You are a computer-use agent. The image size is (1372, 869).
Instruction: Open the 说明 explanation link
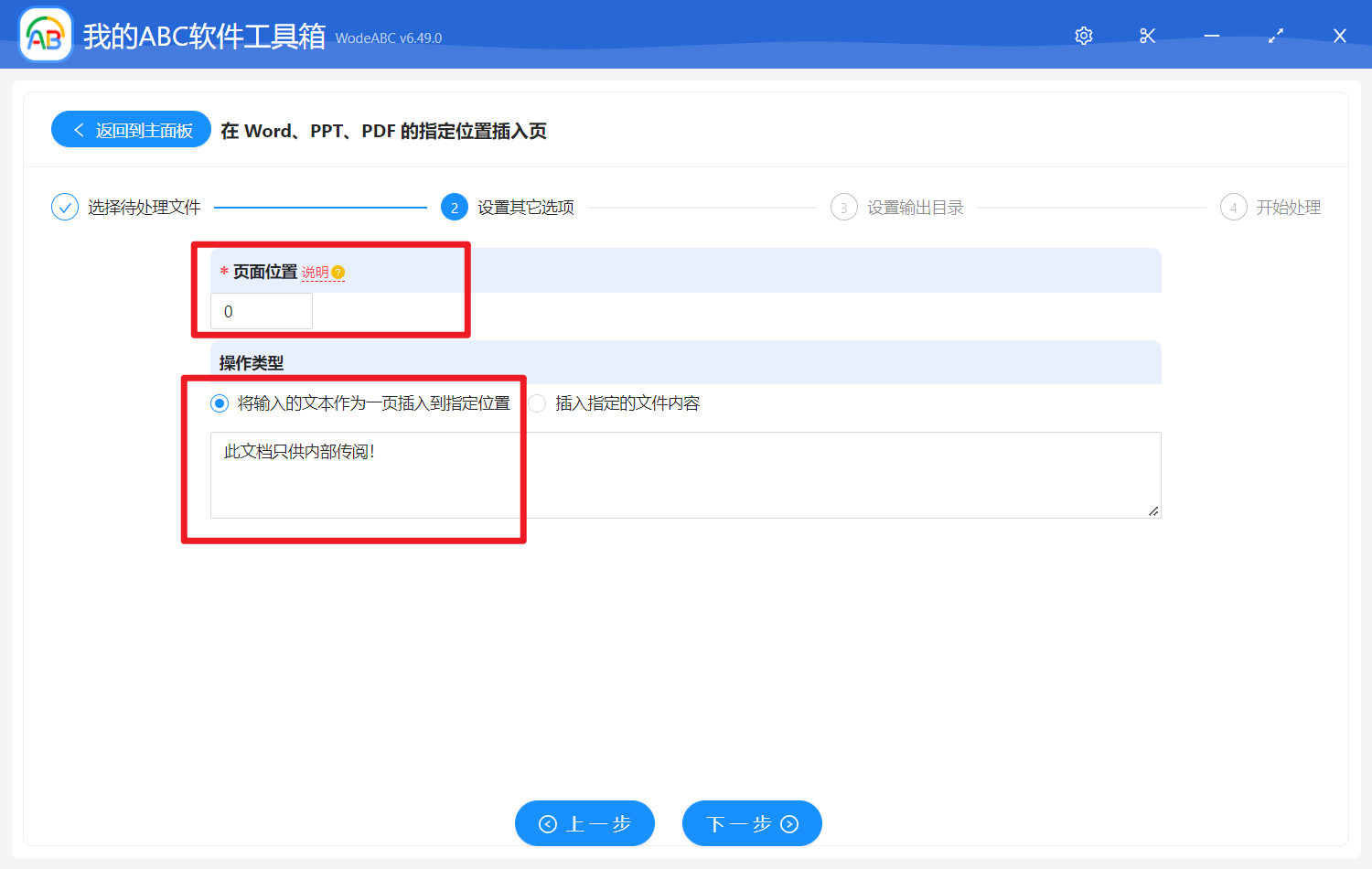[x=315, y=273]
